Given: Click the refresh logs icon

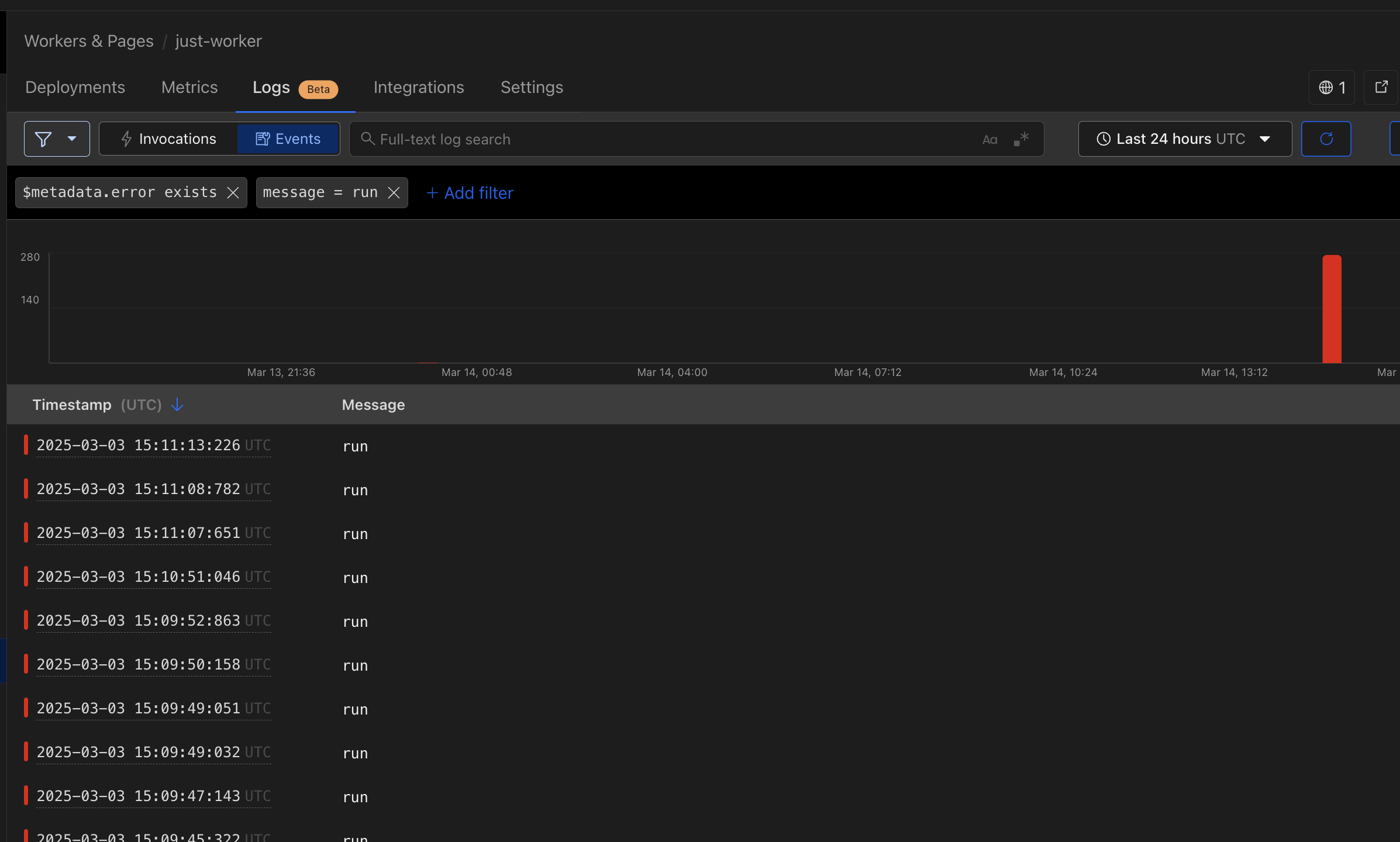Looking at the screenshot, I should point(1326,139).
